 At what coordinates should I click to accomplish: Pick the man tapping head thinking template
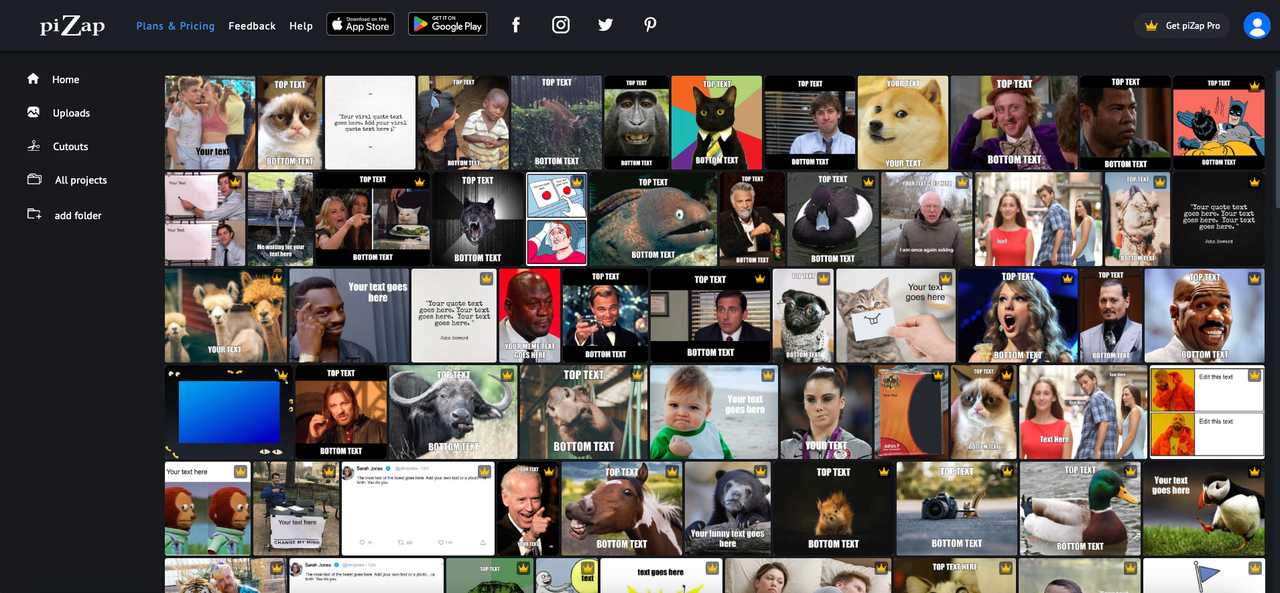click(x=349, y=315)
